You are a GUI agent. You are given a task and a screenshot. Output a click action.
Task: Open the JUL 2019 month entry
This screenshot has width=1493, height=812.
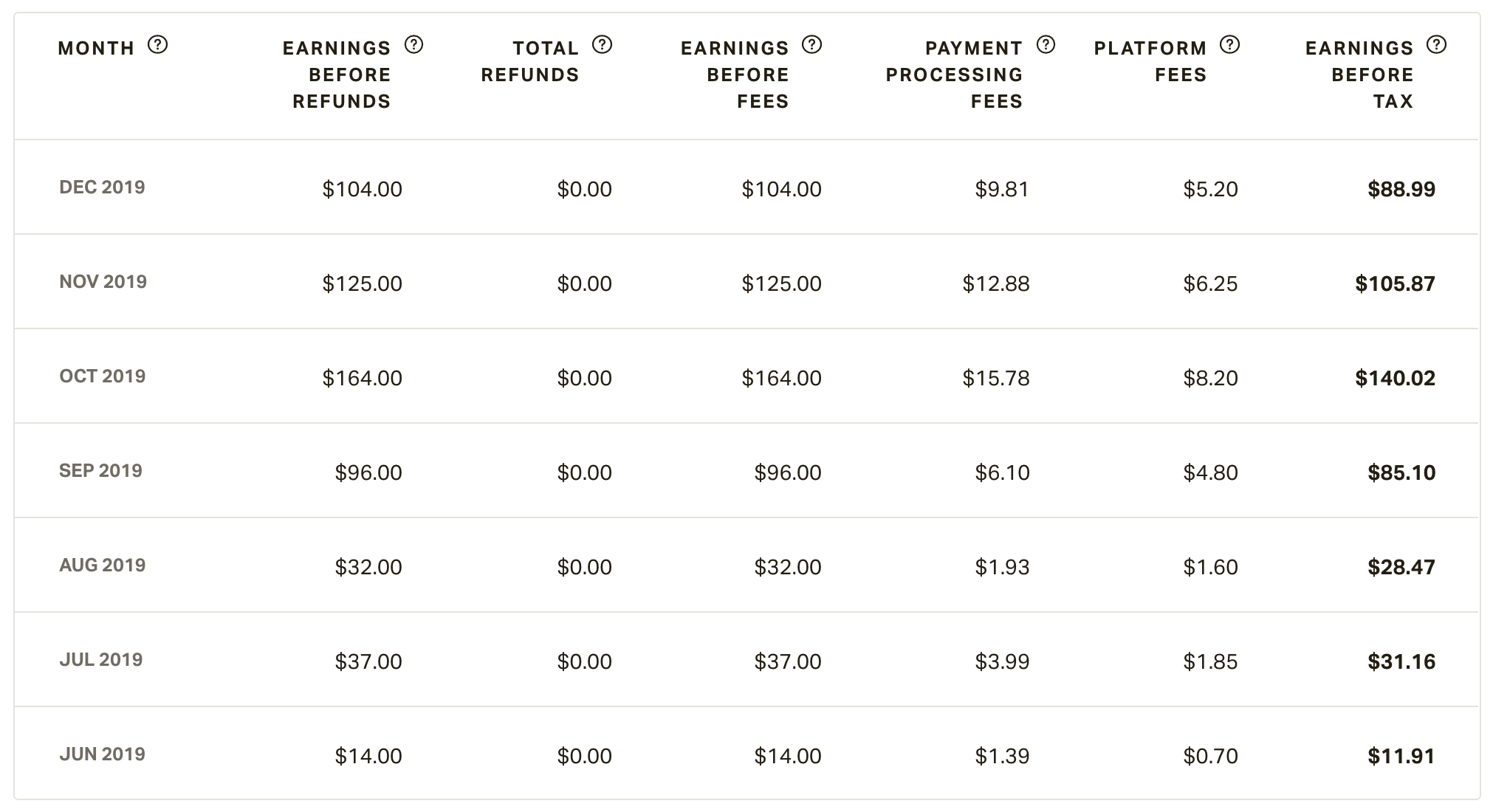pos(100,660)
